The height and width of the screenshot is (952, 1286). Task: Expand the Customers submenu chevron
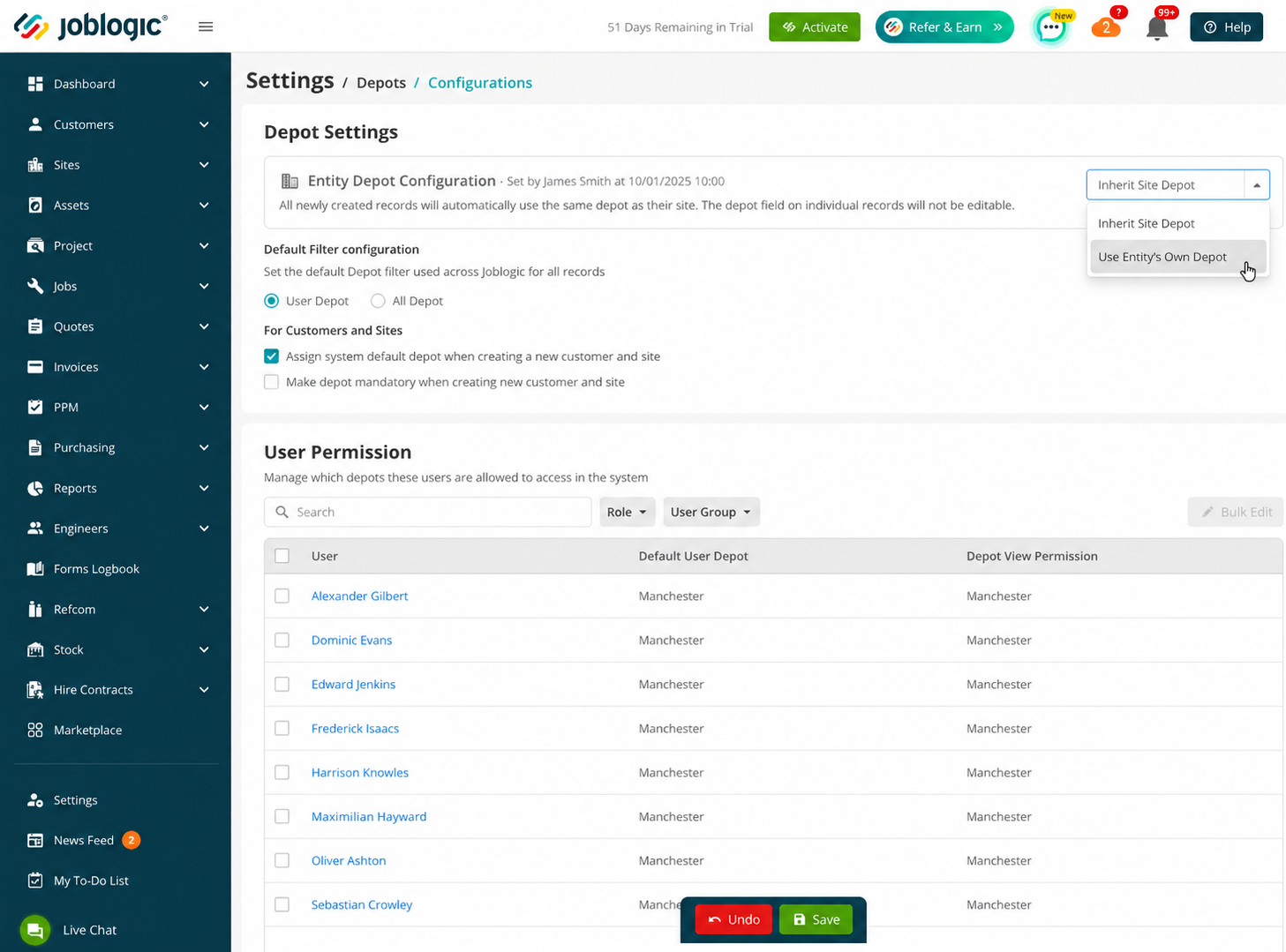point(204,124)
